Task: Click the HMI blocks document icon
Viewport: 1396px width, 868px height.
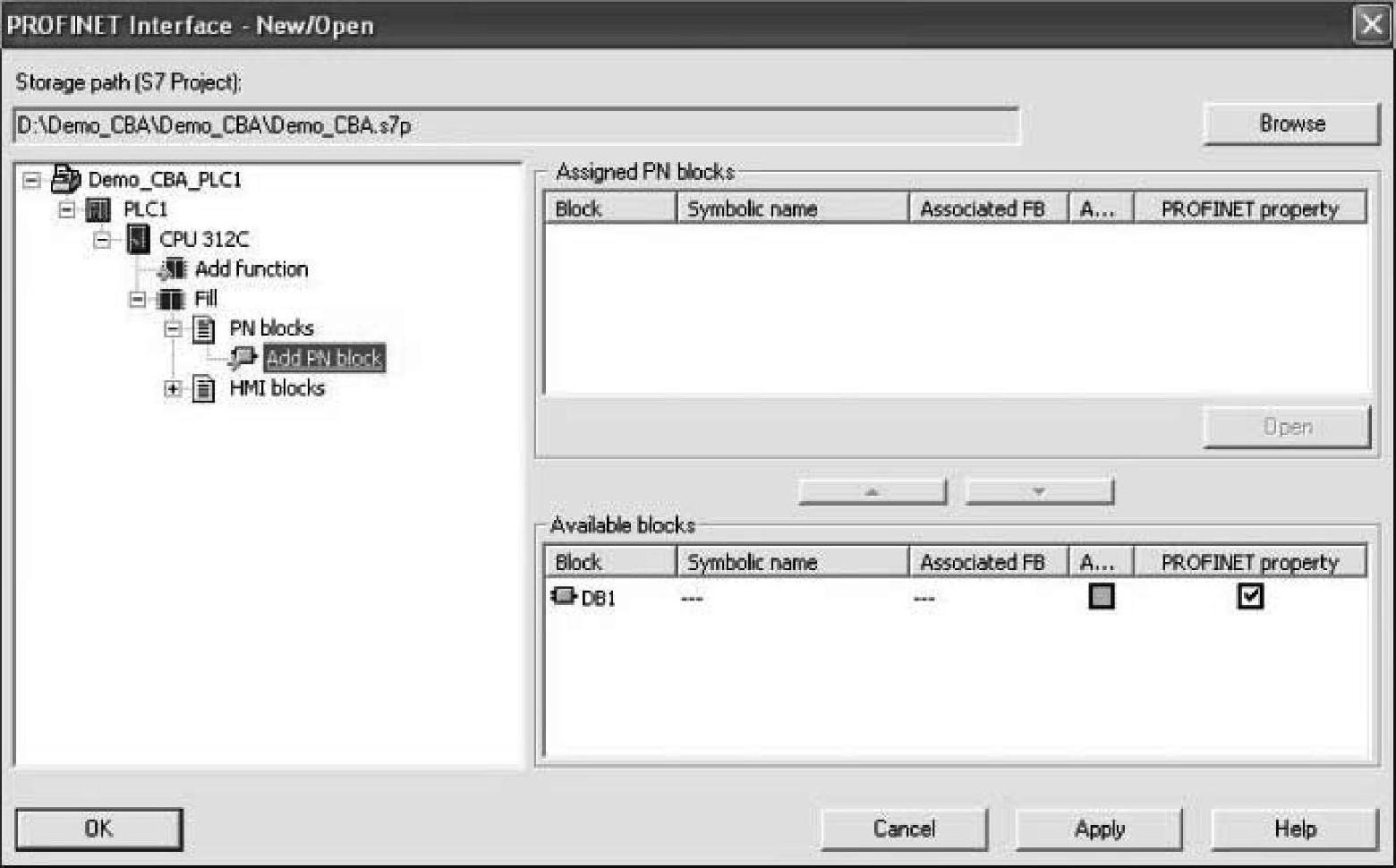Action: [204, 388]
